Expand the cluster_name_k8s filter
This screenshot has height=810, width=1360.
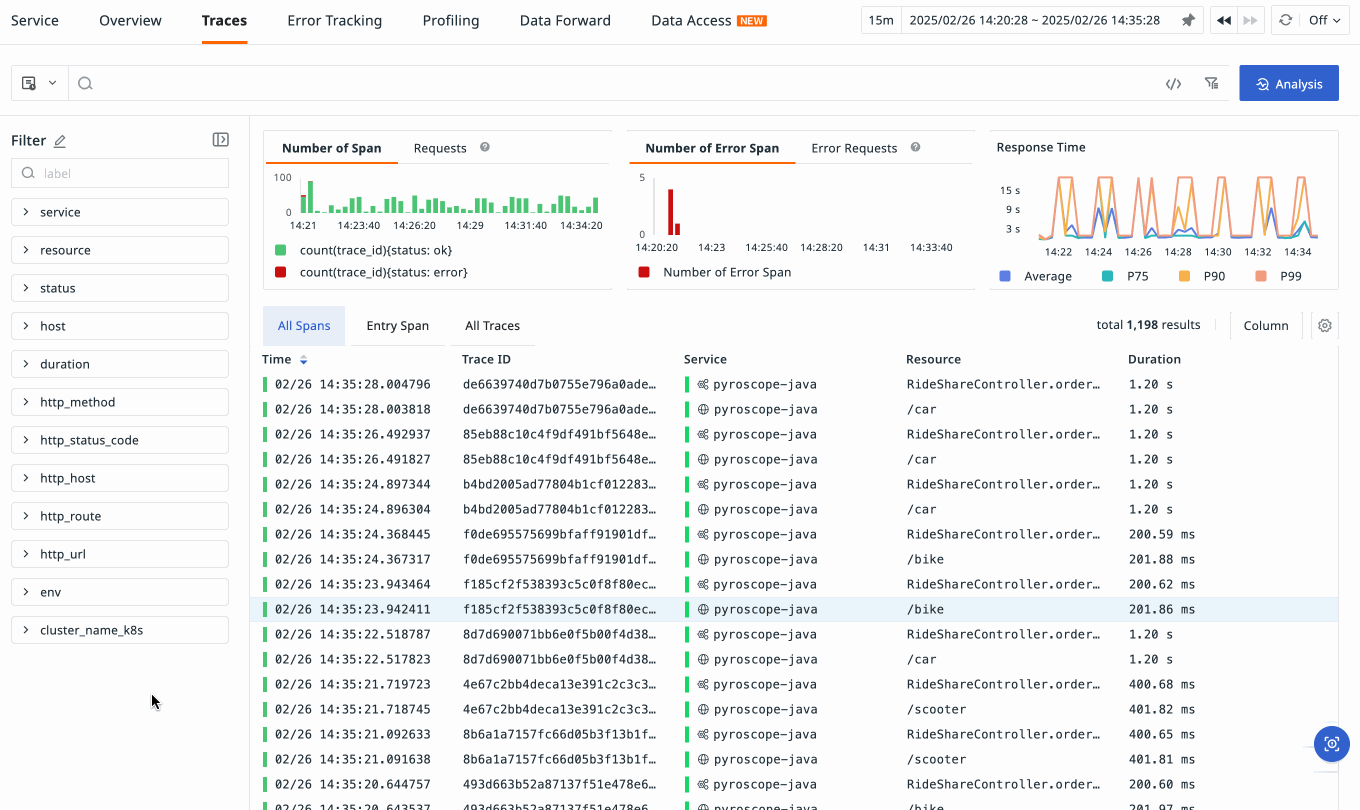[120, 630]
